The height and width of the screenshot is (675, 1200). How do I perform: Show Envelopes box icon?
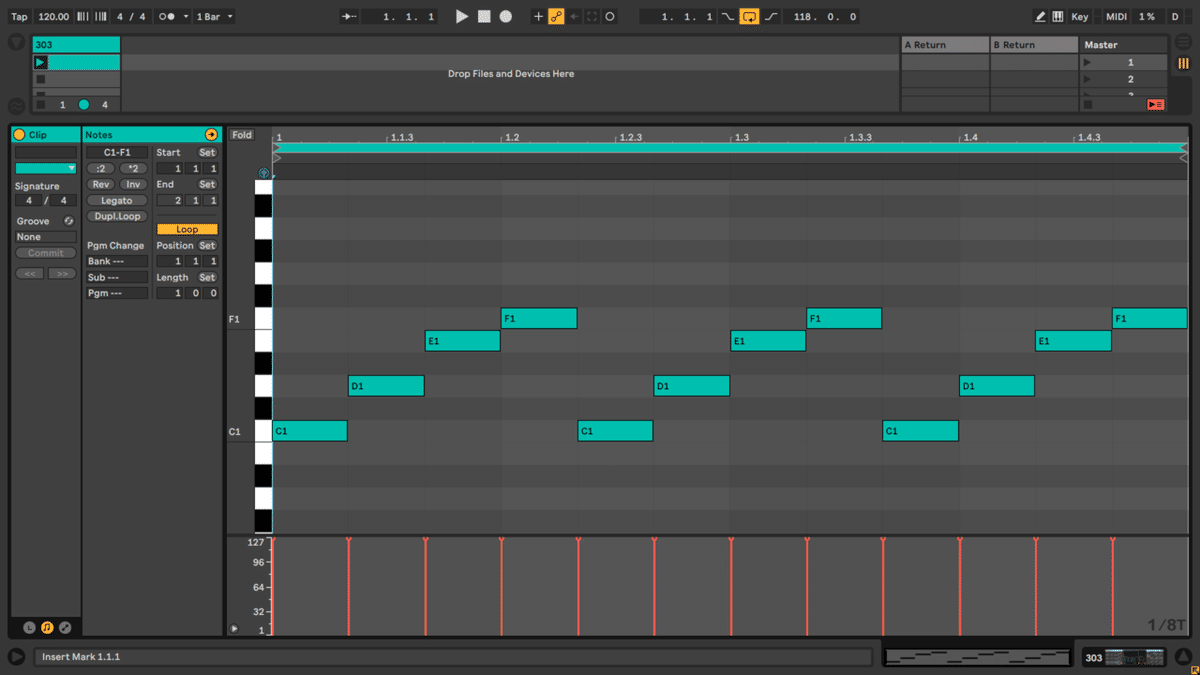(x=65, y=628)
